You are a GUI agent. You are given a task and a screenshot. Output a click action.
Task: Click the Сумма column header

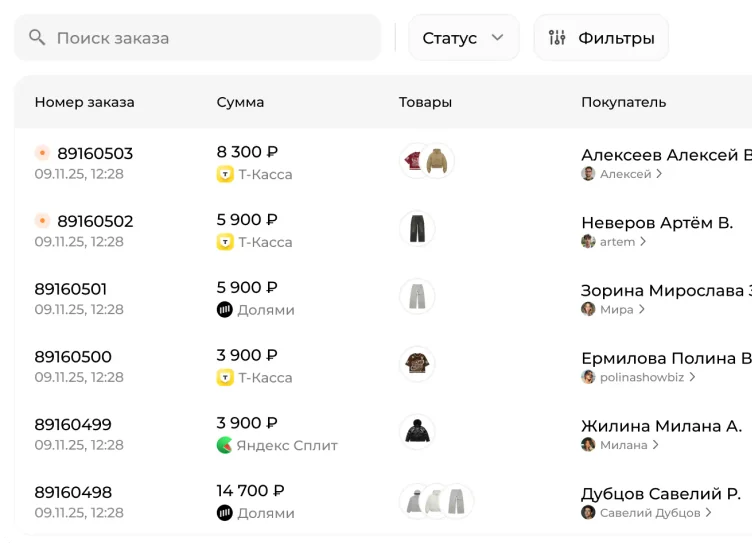(x=240, y=102)
